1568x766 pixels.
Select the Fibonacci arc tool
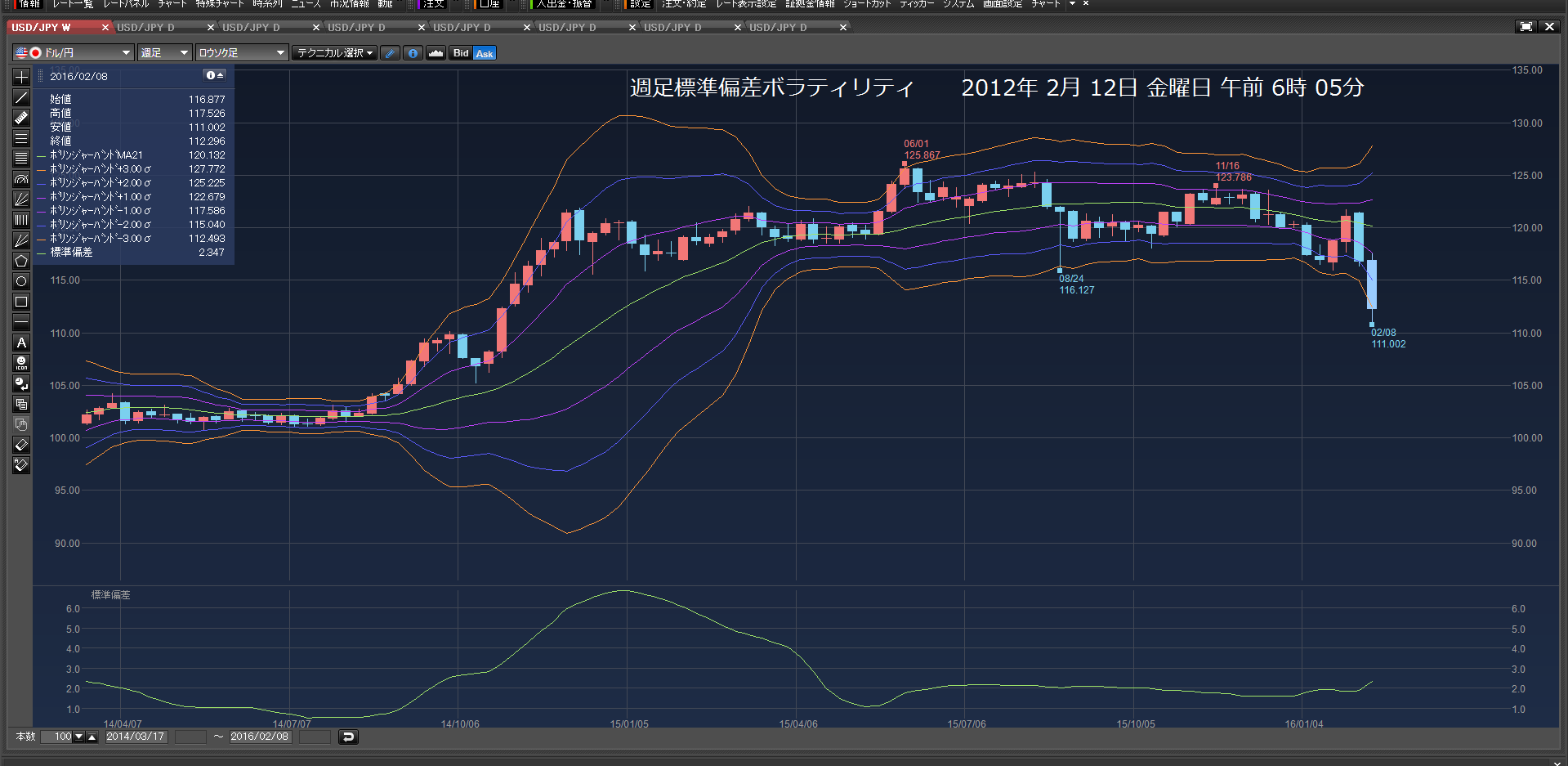21,179
